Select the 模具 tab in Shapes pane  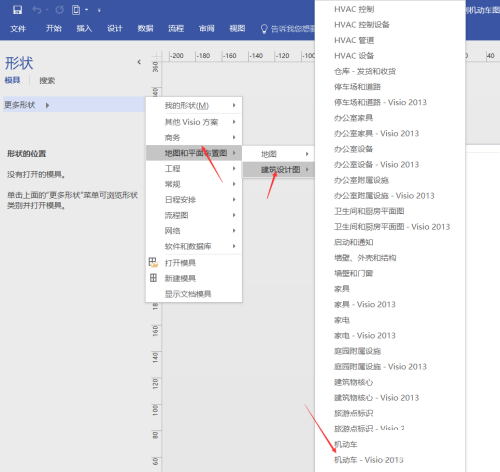click(x=12, y=80)
